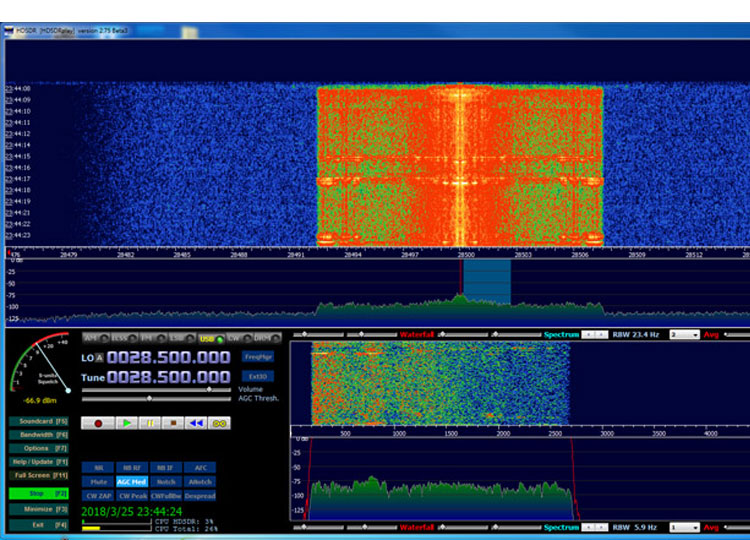Image resolution: width=750 pixels, height=540 pixels.
Task: Select ECSS demodulation mode
Action: [x=124, y=338]
